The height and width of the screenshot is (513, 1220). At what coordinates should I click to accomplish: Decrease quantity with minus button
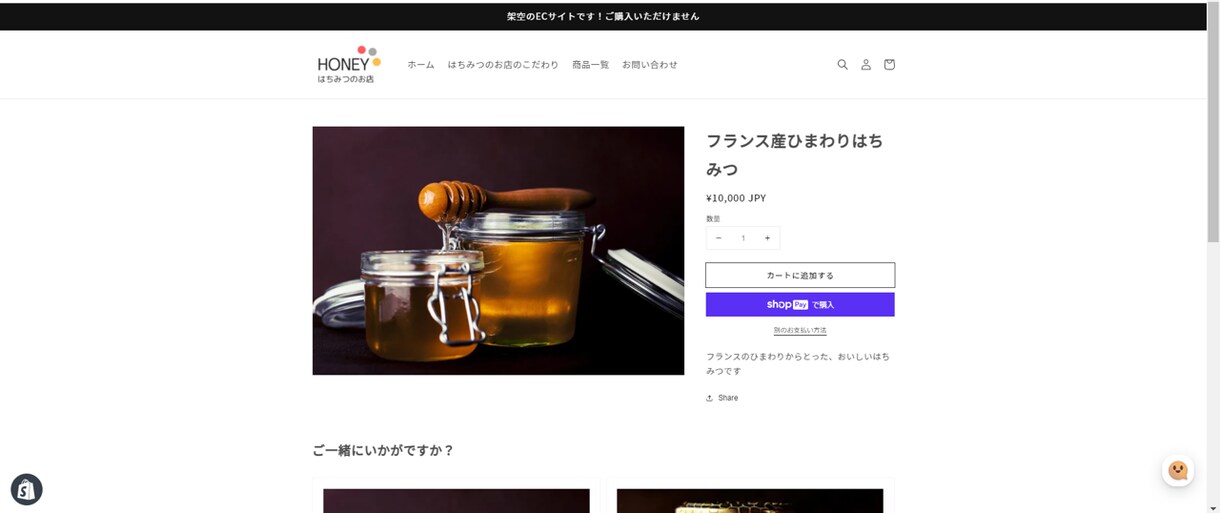coord(718,238)
